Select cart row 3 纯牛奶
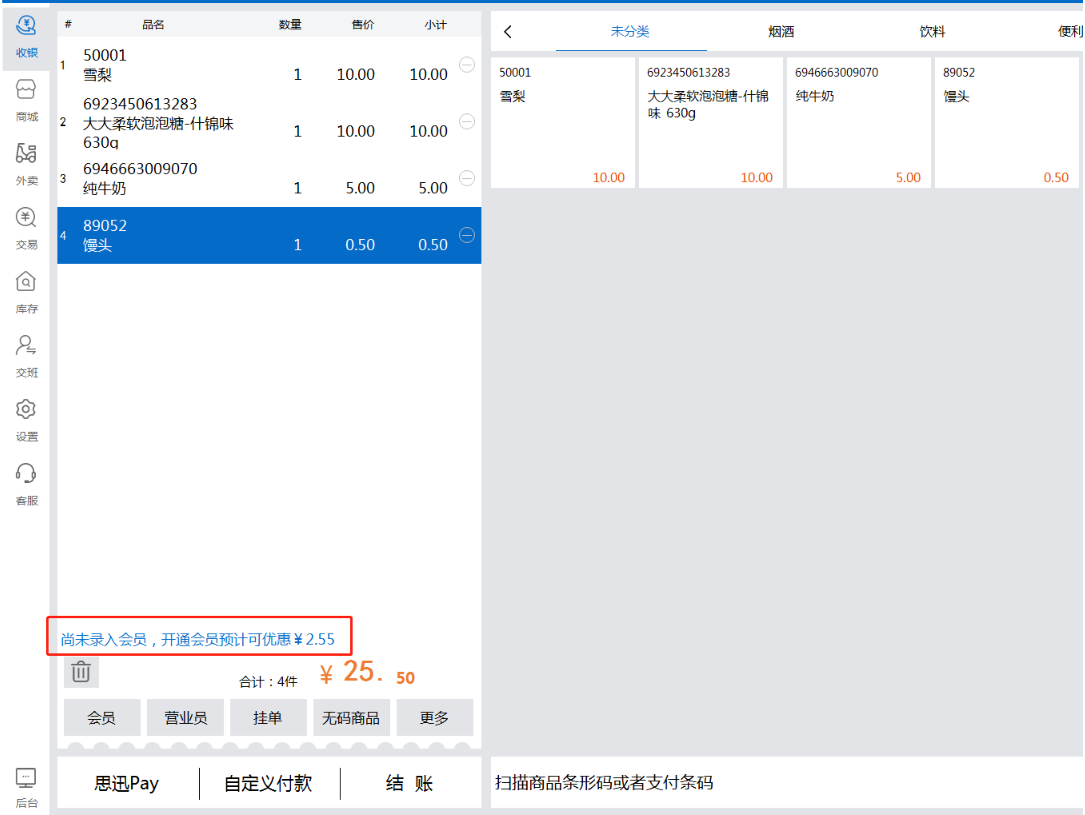 (269, 178)
